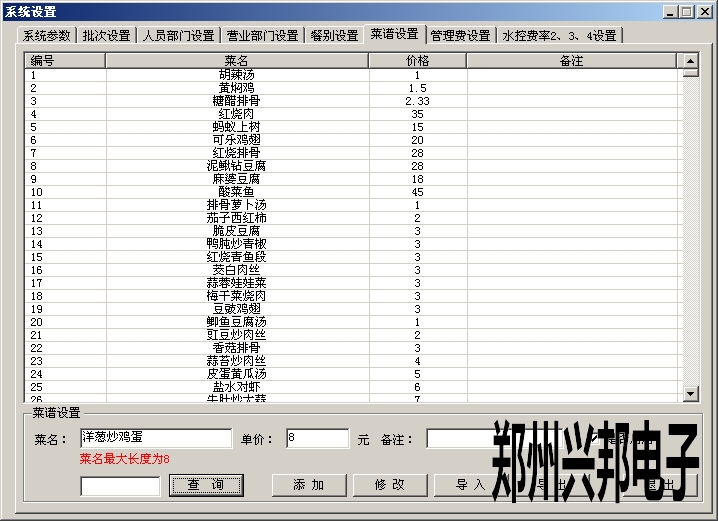Select the 酸菜鱼 row in the list
Viewport: 718px width, 521px height.
(236, 192)
